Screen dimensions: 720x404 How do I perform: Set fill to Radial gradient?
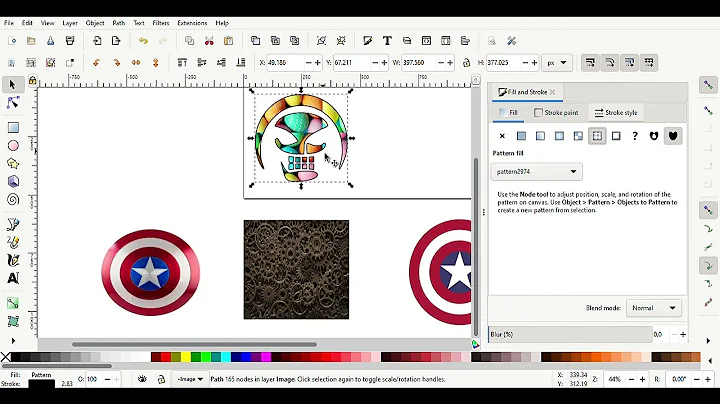(x=559, y=136)
